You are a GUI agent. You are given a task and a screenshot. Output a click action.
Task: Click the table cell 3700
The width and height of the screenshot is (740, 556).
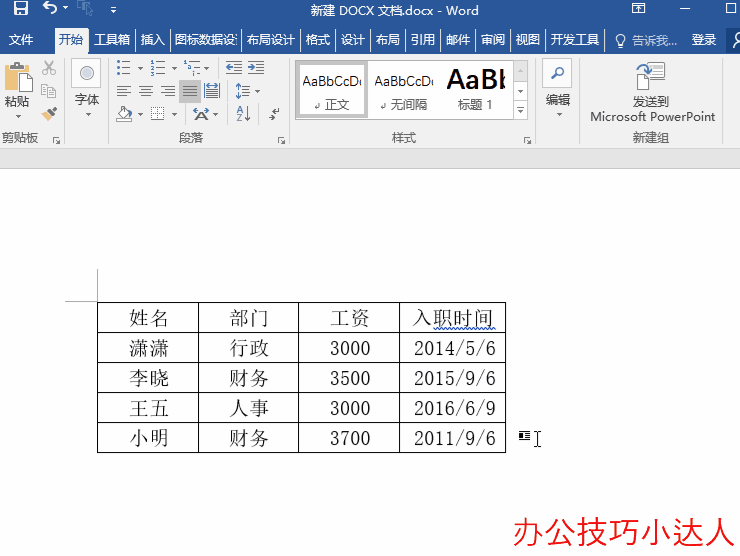point(349,438)
